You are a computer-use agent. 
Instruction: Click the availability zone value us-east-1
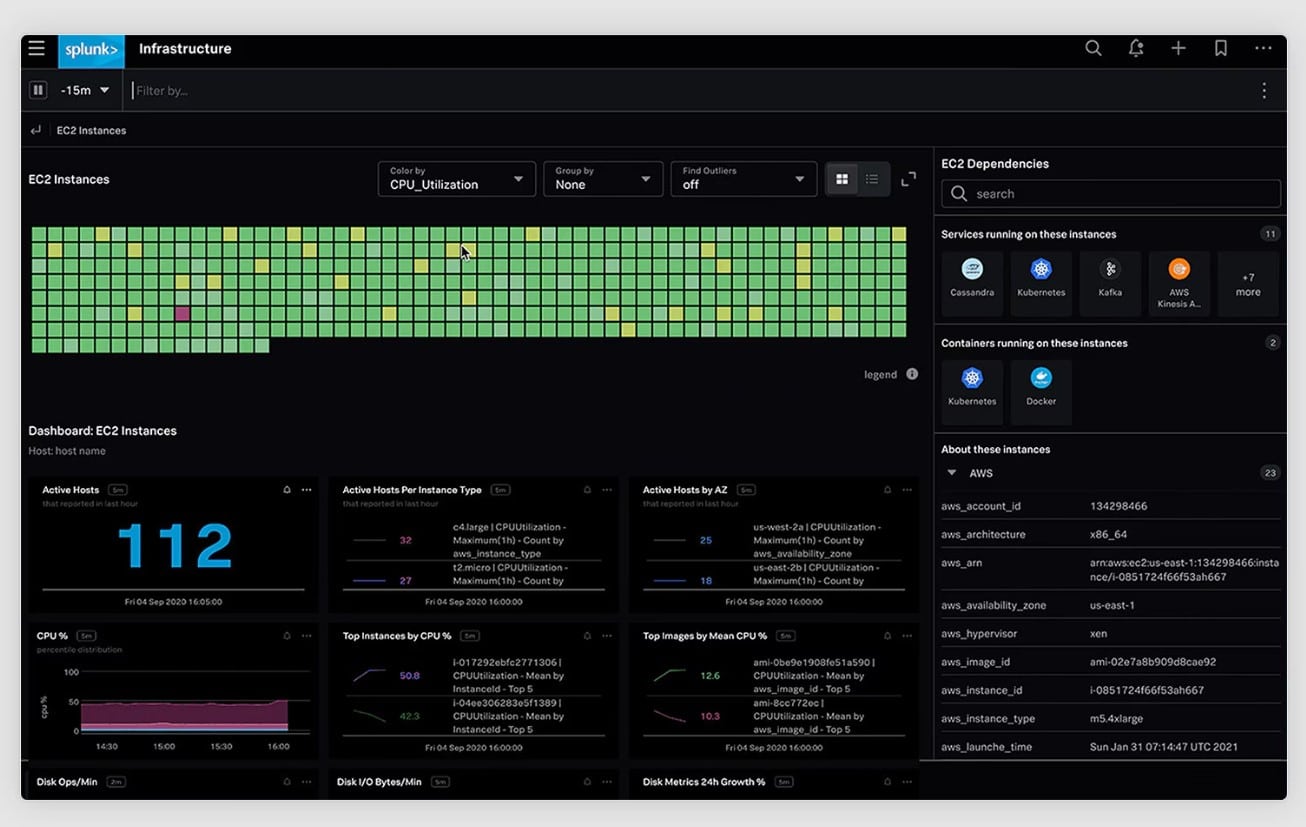pos(1112,605)
